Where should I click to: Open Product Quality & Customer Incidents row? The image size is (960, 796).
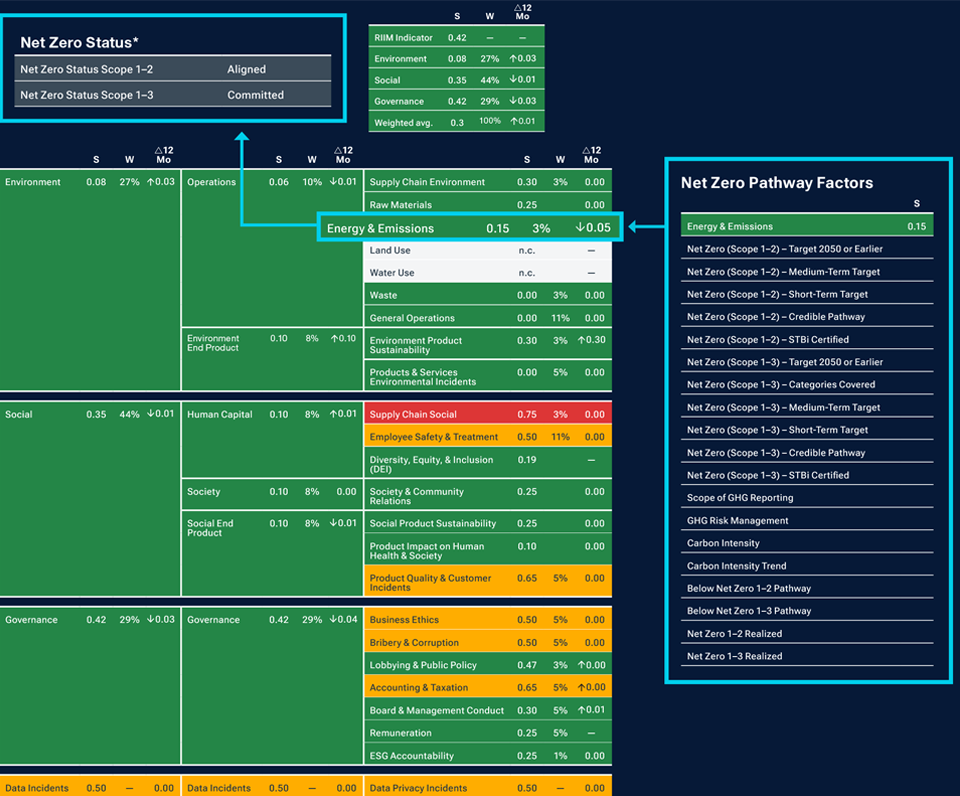pyautogui.click(x=487, y=582)
